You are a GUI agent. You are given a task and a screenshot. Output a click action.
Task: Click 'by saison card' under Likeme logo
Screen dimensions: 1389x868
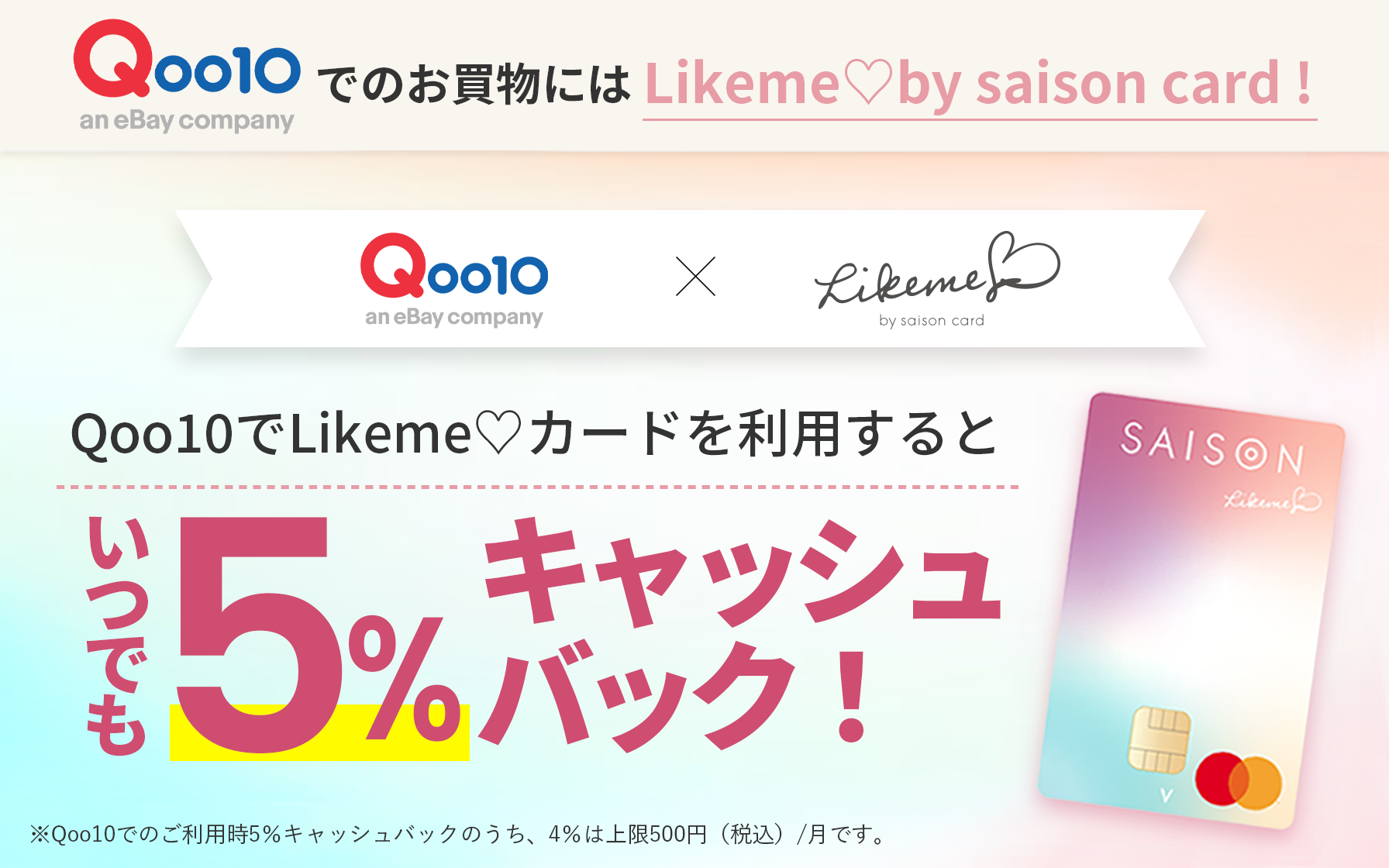pyautogui.click(x=932, y=320)
